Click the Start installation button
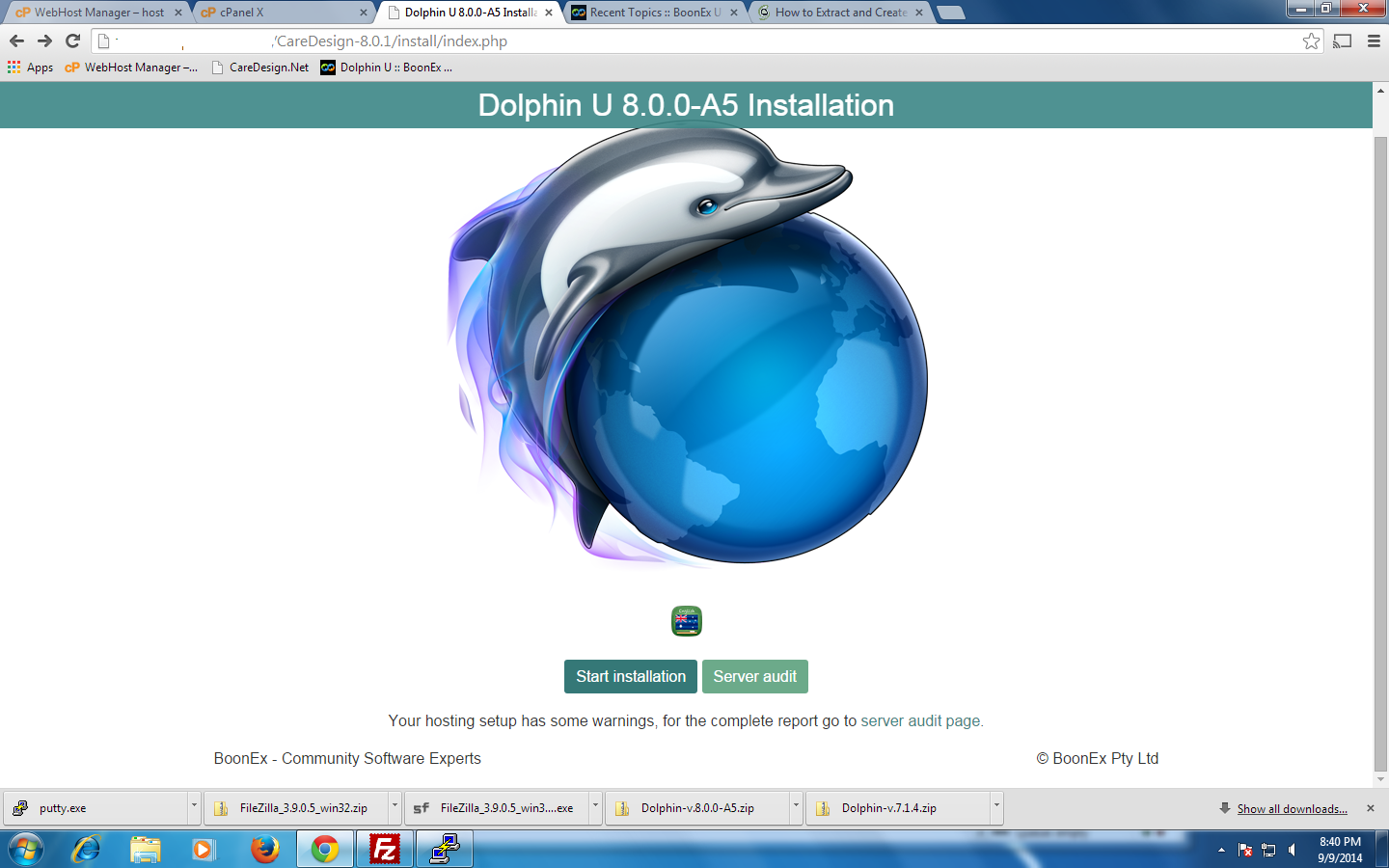 [631, 676]
